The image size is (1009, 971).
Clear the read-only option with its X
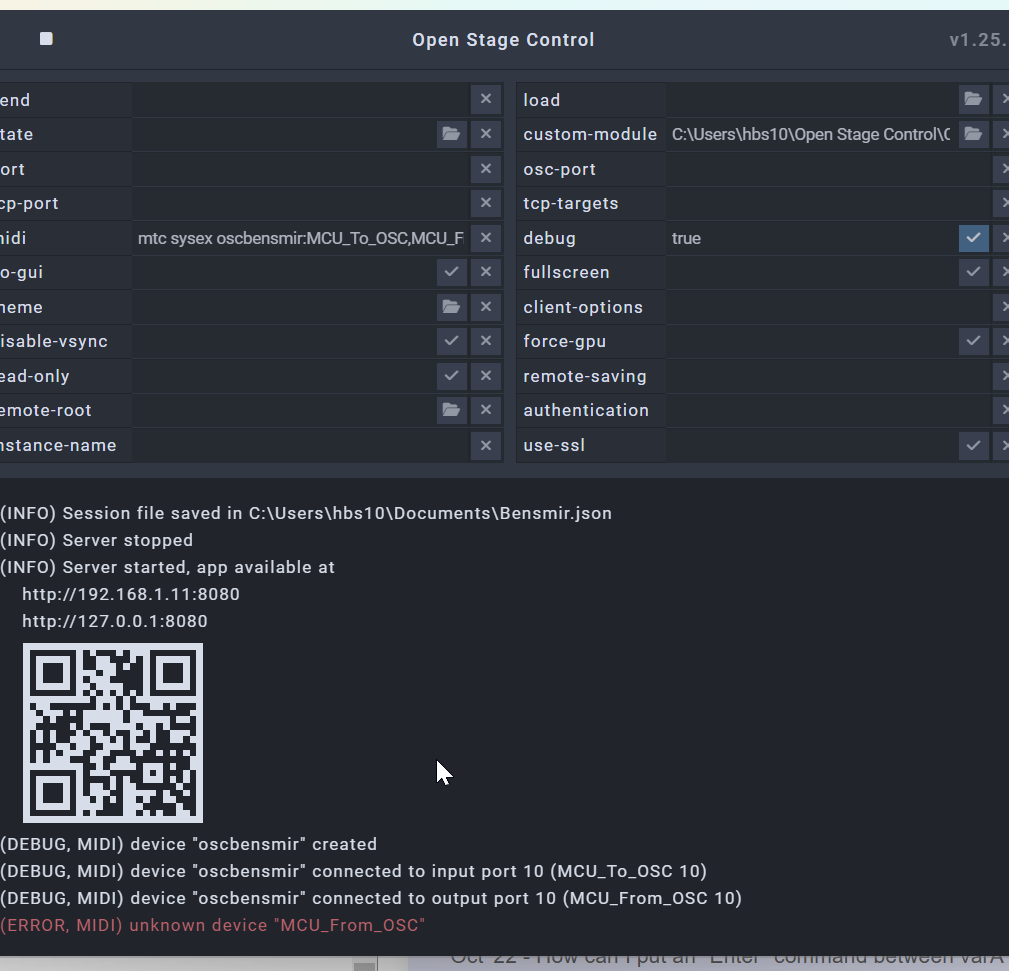click(486, 375)
